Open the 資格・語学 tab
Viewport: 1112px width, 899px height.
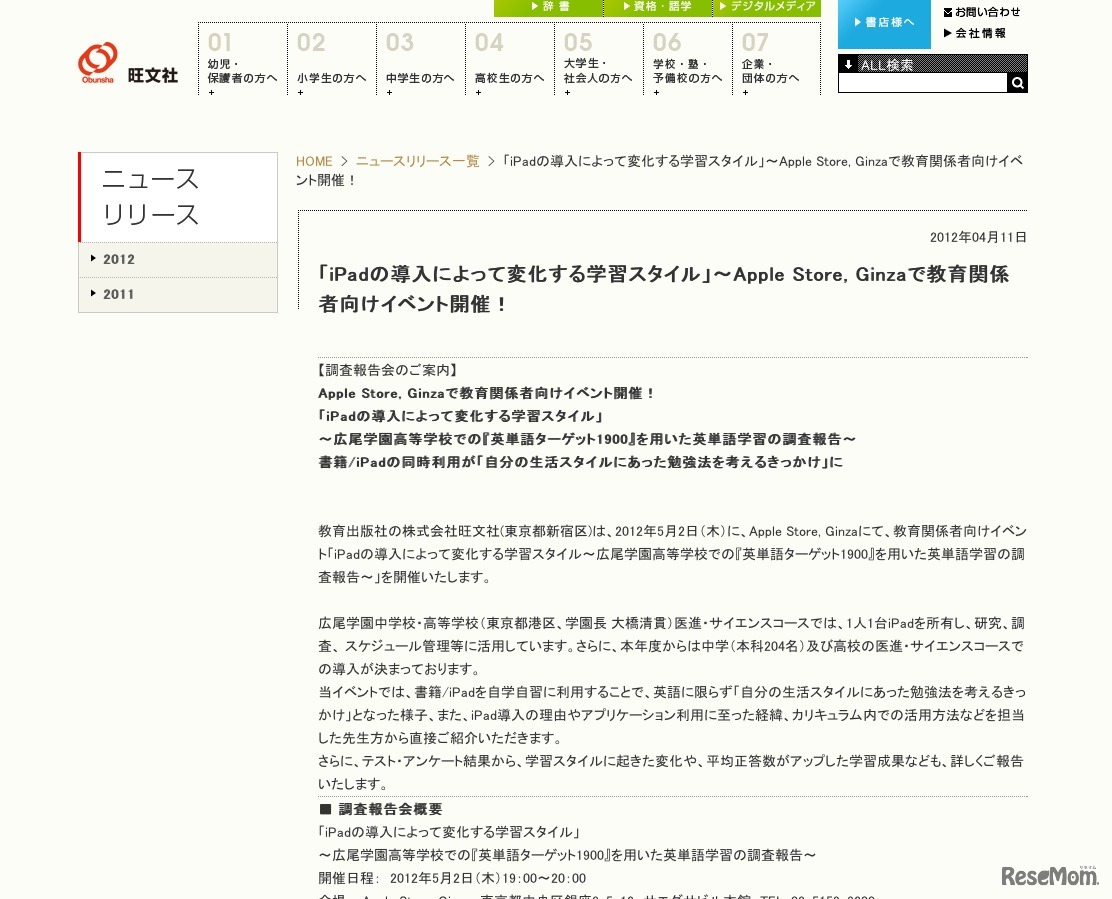657,7
